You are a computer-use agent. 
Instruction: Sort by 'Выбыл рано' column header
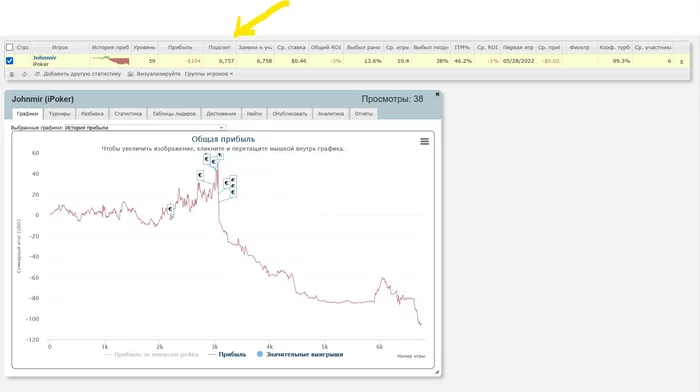pyautogui.click(x=363, y=47)
